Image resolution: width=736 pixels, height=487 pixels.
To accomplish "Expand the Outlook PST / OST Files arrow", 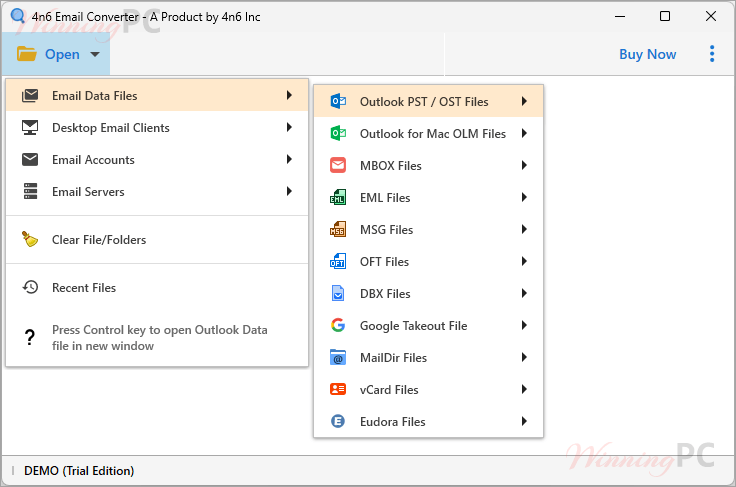I will pyautogui.click(x=524, y=101).
